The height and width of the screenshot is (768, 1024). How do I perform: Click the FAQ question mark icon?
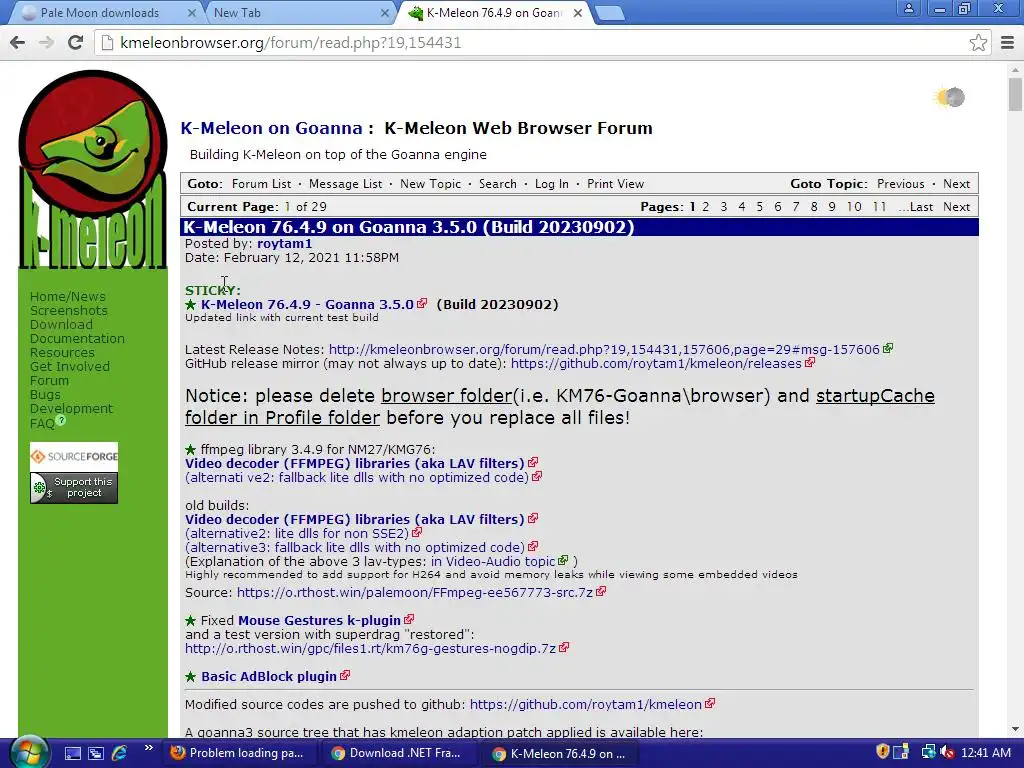61,421
